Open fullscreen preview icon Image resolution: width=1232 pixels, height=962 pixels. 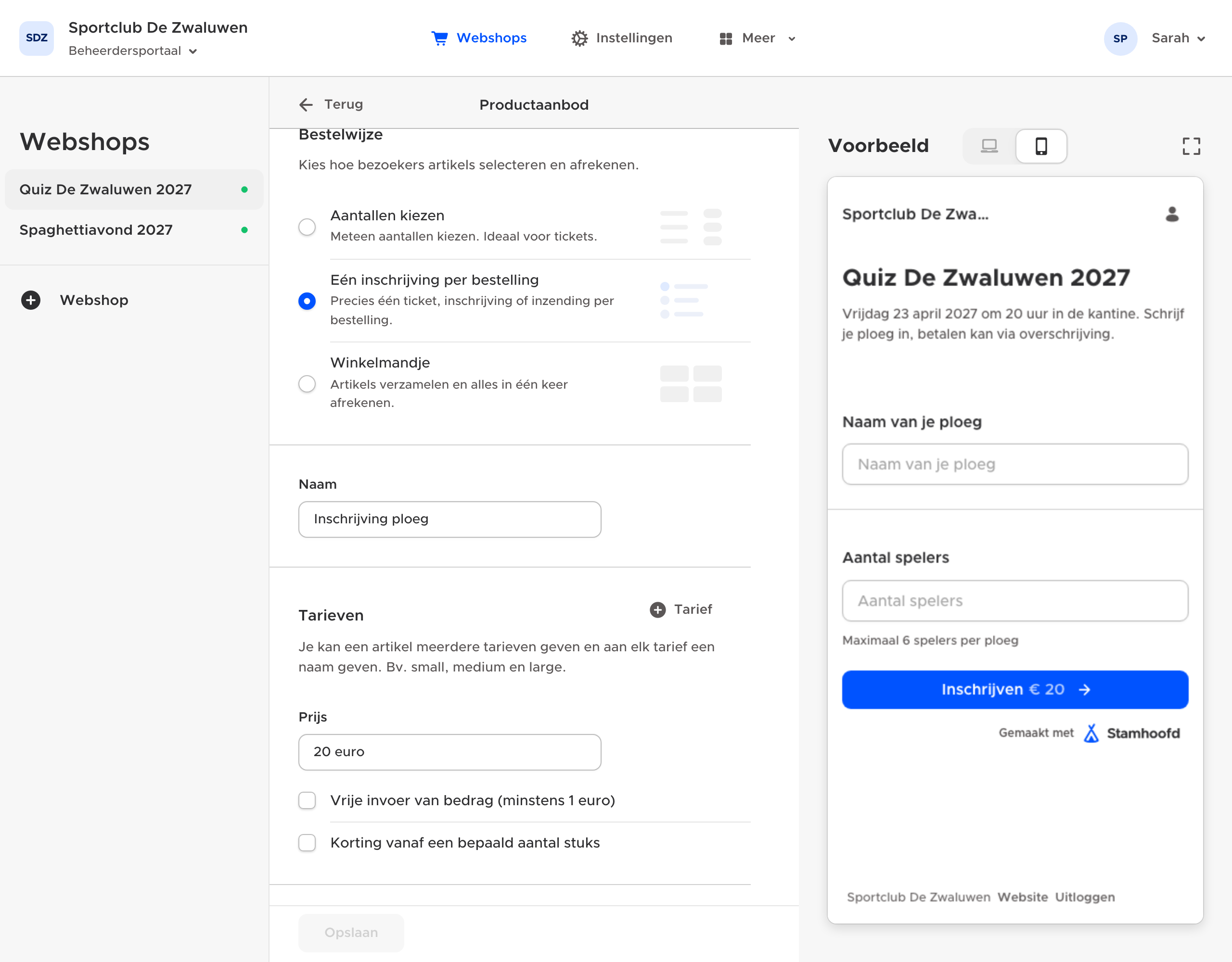[x=1191, y=146]
